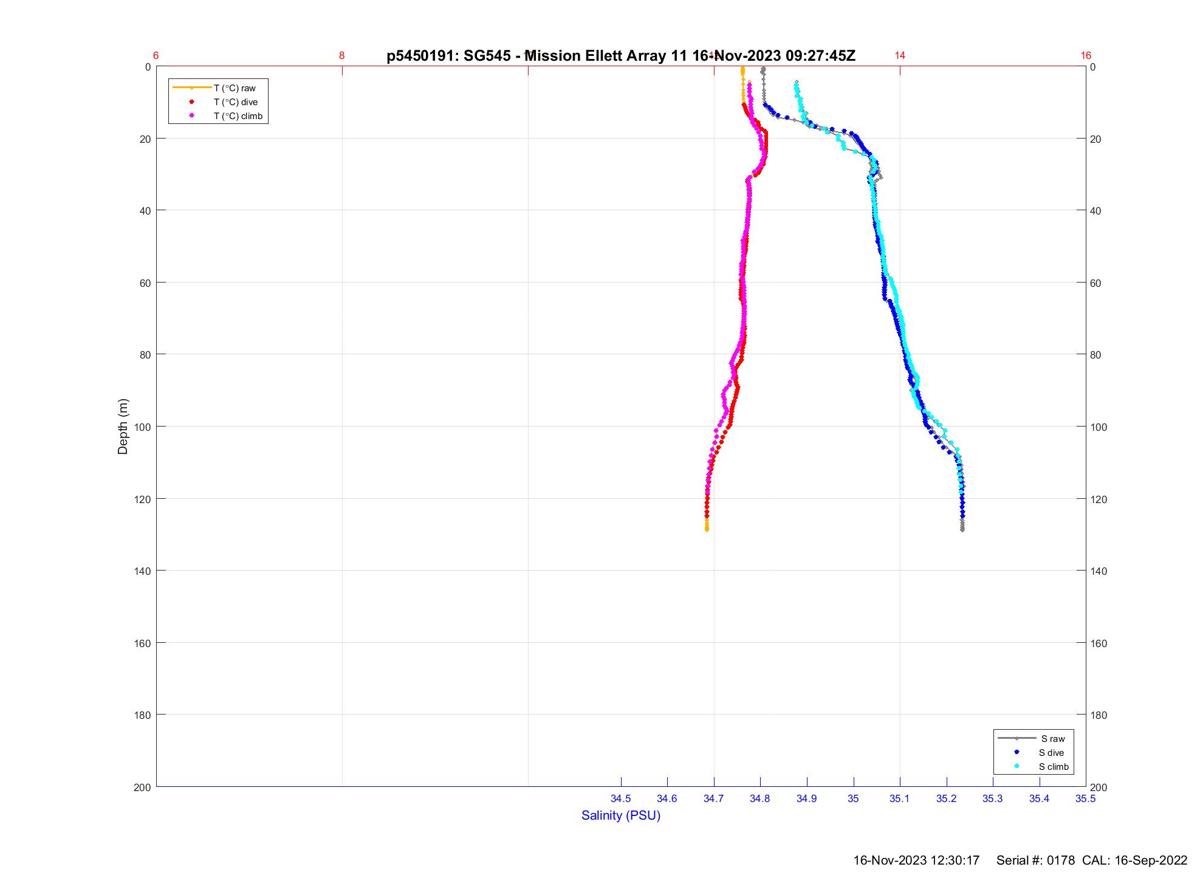Image resolution: width=1200 pixels, height=885 pixels.
Task: Click 'Serial #: 0178' footer text
Action: (1035, 860)
